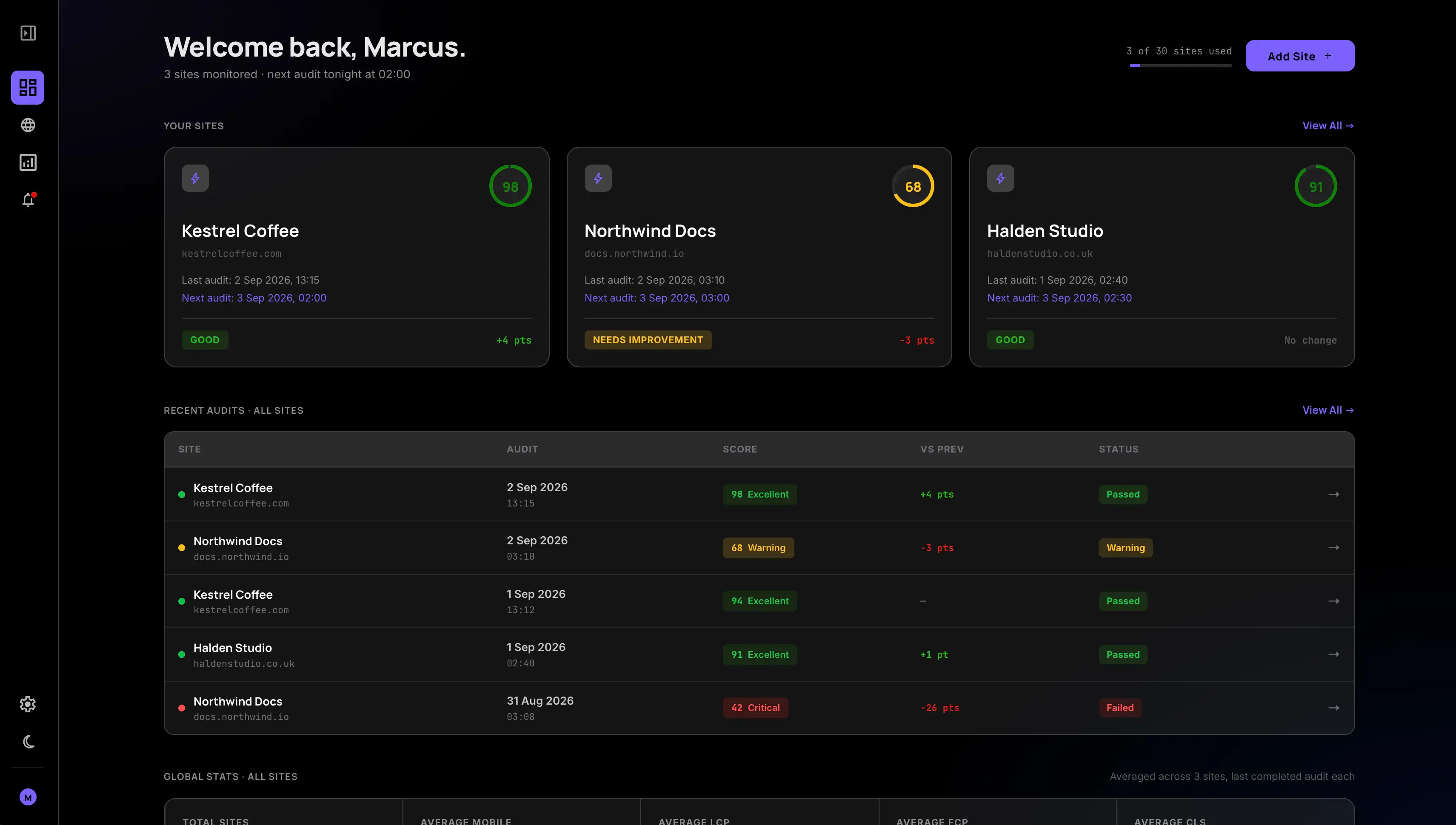Open arrow for Kestrel Coffee 1 Sep audit

pos(1333,601)
